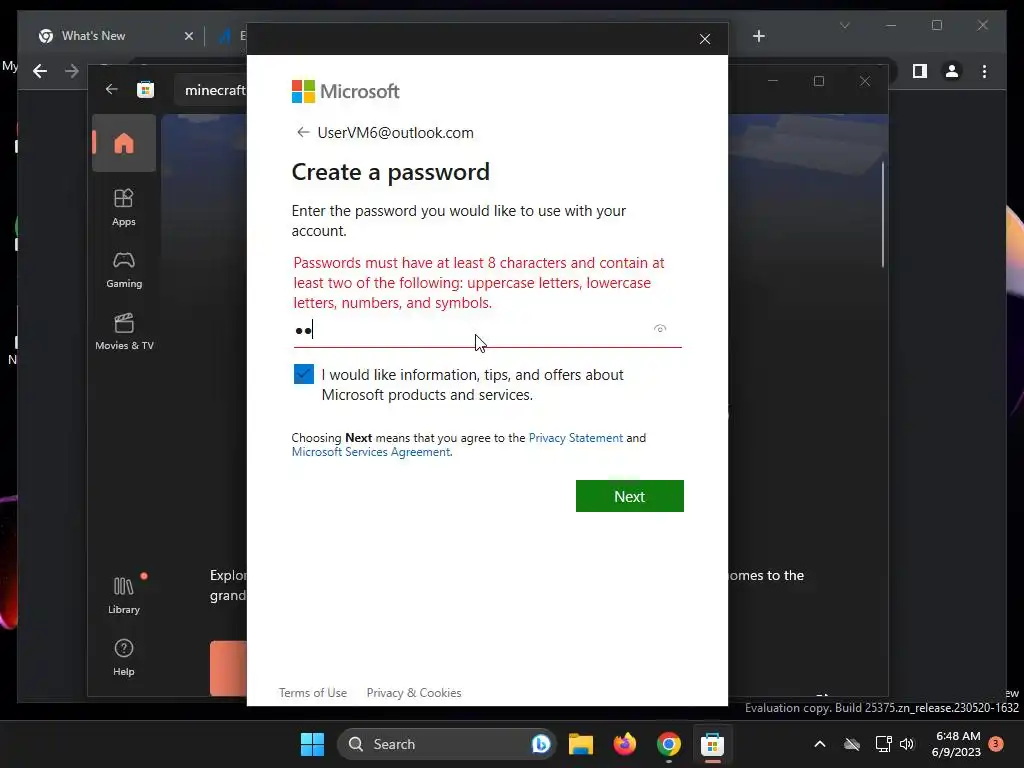
Task: Open Chrome profile avatar menu
Action: click(x=952, y=71)
